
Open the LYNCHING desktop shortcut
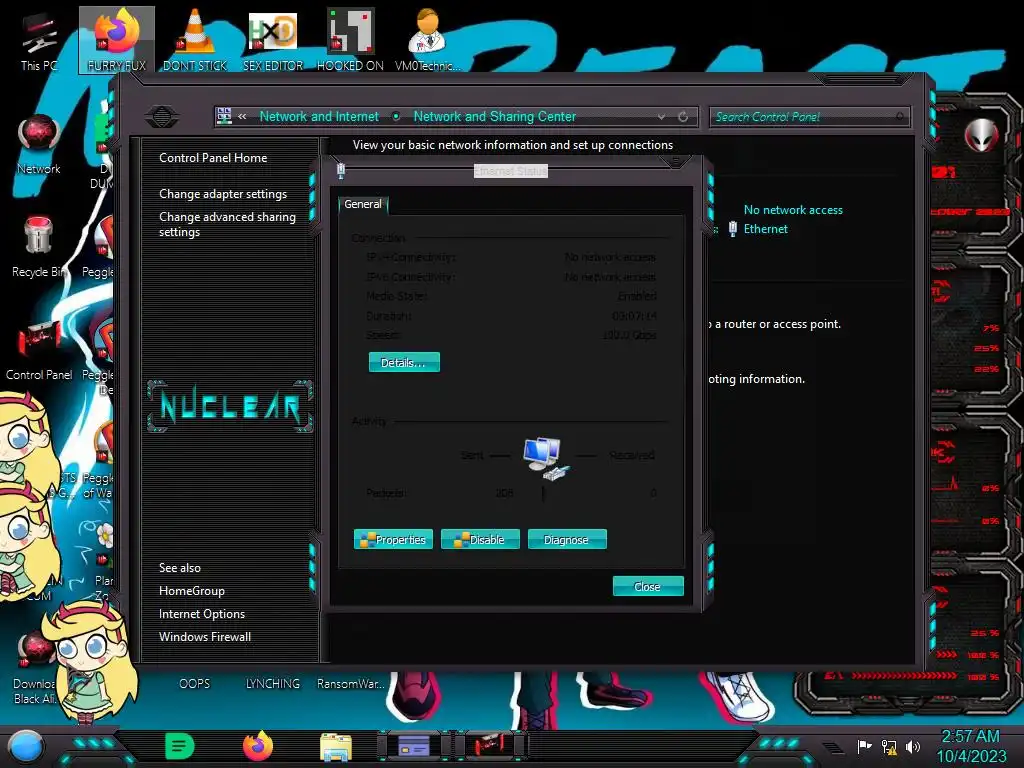point(273,683)
